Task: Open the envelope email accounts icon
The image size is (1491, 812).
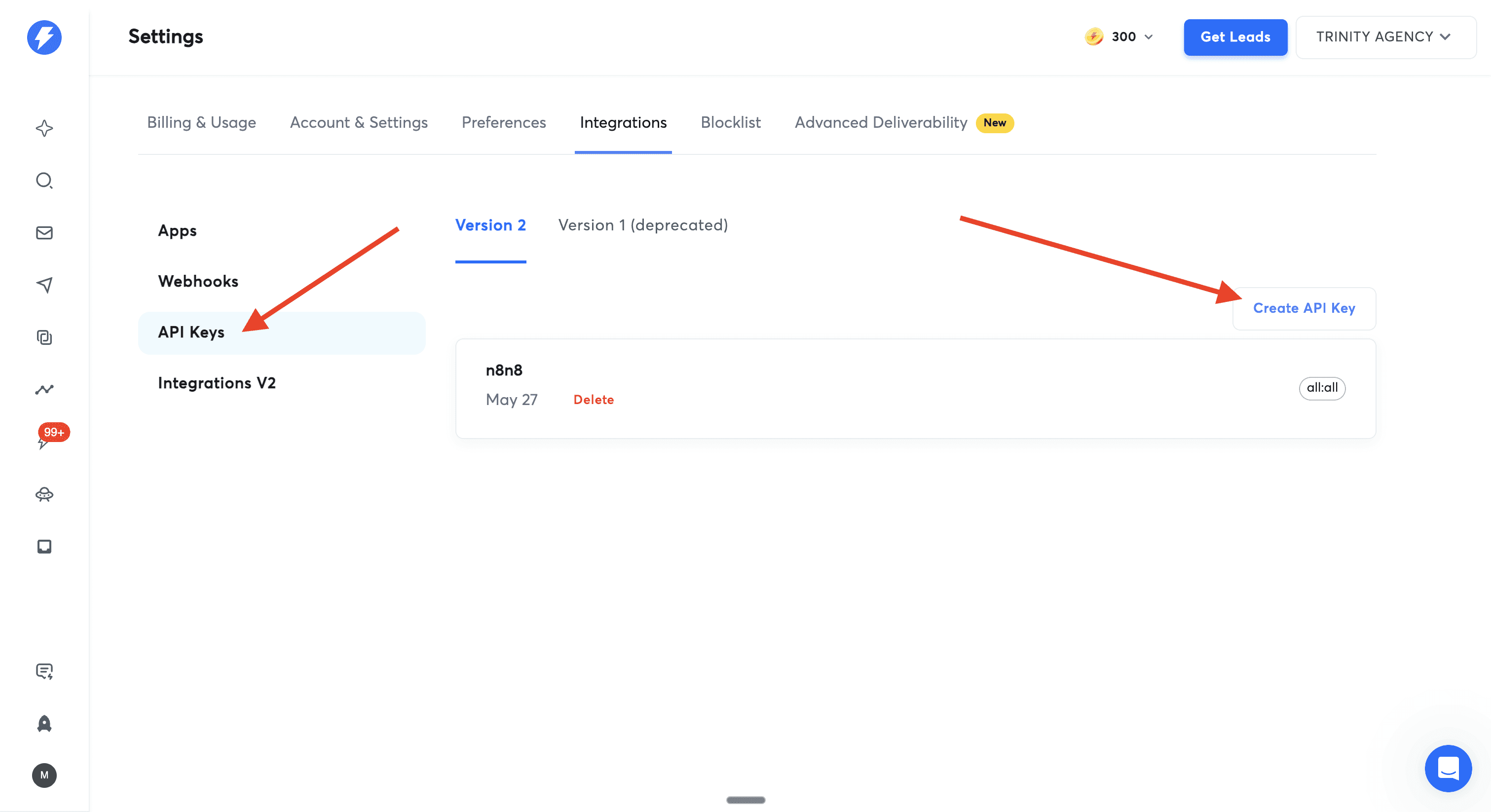Action: 44,233
